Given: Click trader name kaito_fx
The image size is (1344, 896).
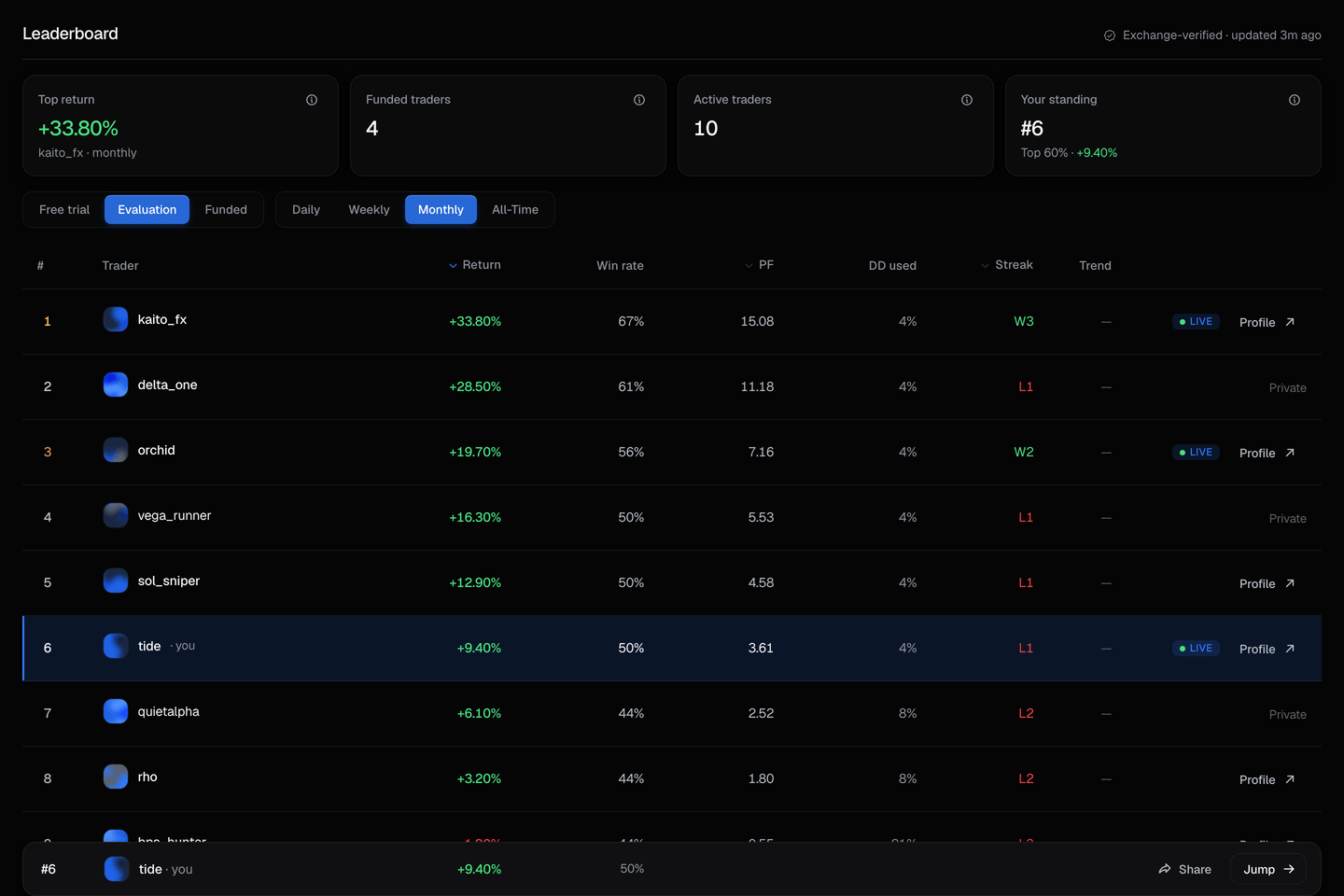Looking at the screenshot, I should [x=162, y=319].
